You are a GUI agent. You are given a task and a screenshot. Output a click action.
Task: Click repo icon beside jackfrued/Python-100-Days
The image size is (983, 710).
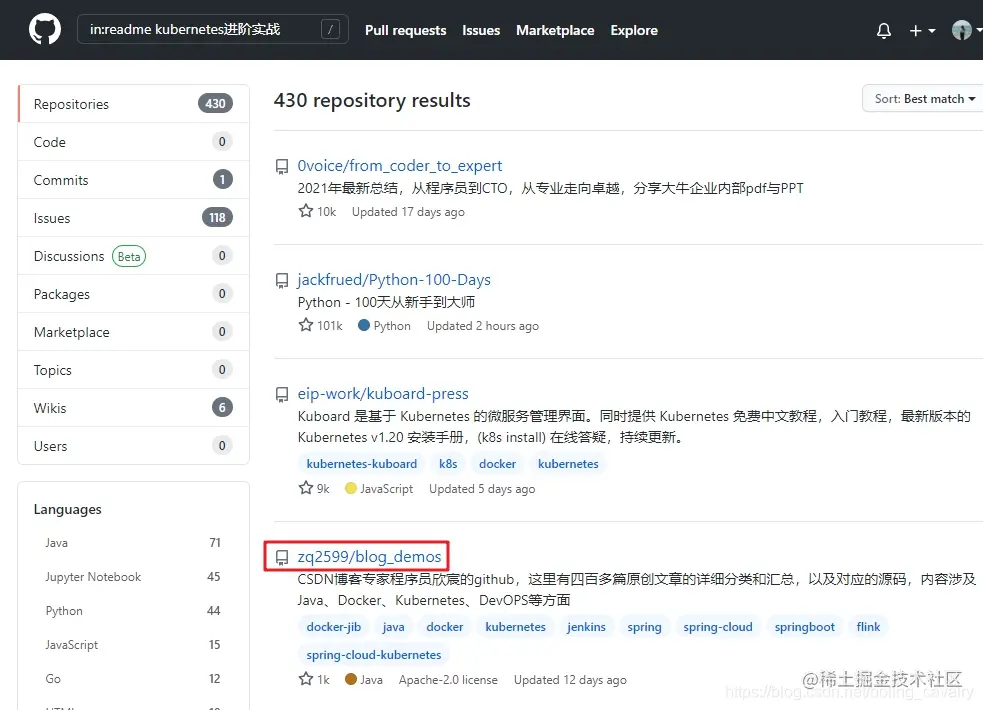[x=282, y=281]
